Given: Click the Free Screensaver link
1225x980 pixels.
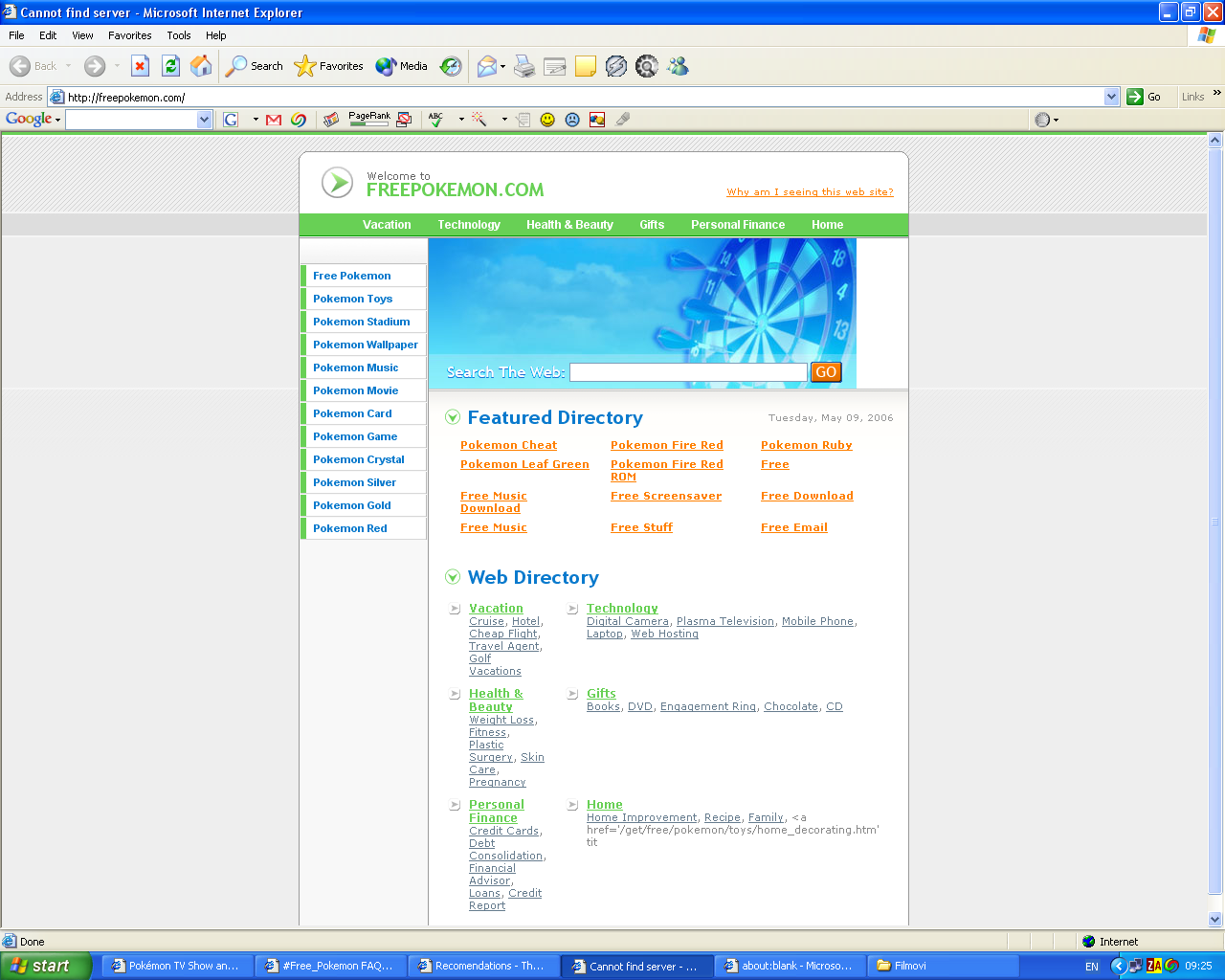Looking at the screenshot, I should (666, 496).
